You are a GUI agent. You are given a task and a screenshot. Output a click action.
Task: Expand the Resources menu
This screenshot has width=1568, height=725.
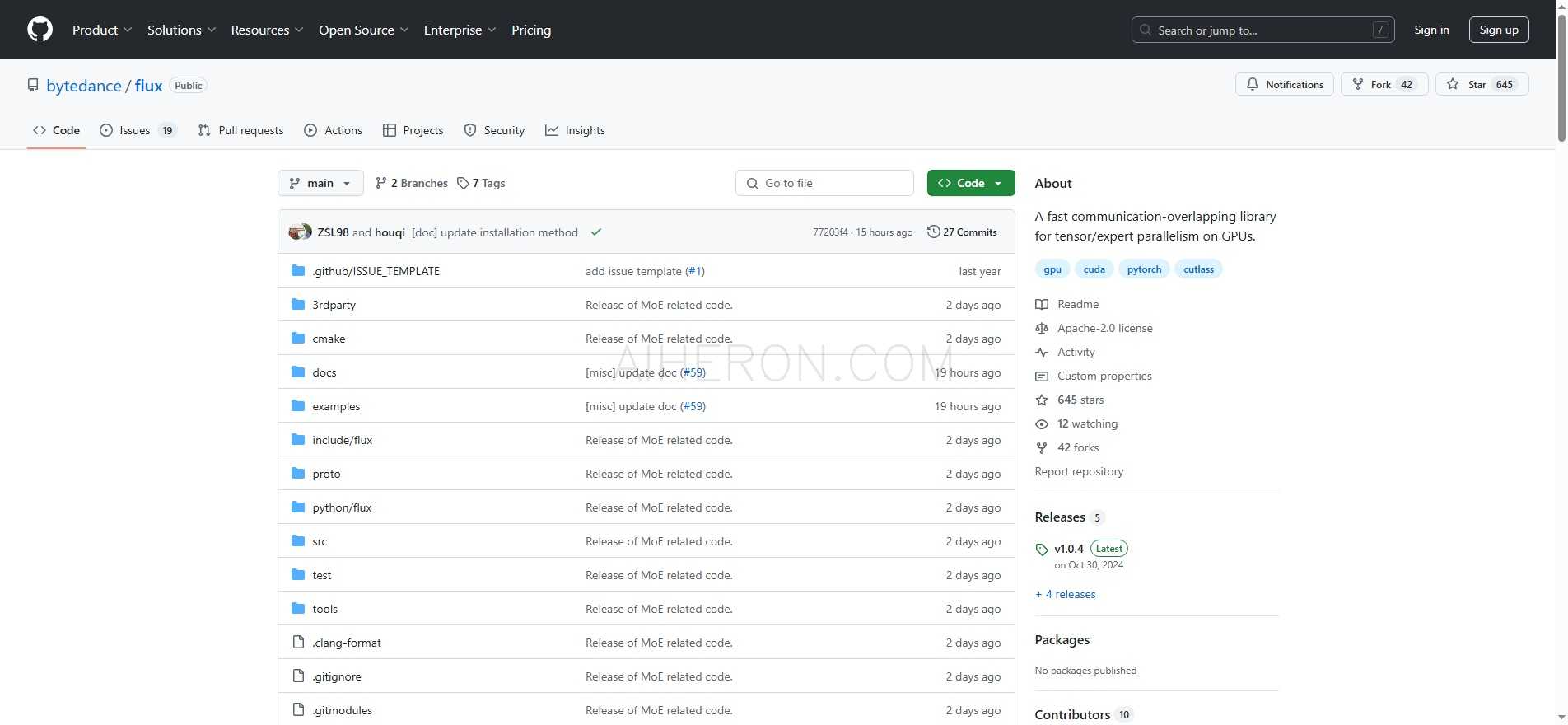pyautogui.click(x=268, y=30)
